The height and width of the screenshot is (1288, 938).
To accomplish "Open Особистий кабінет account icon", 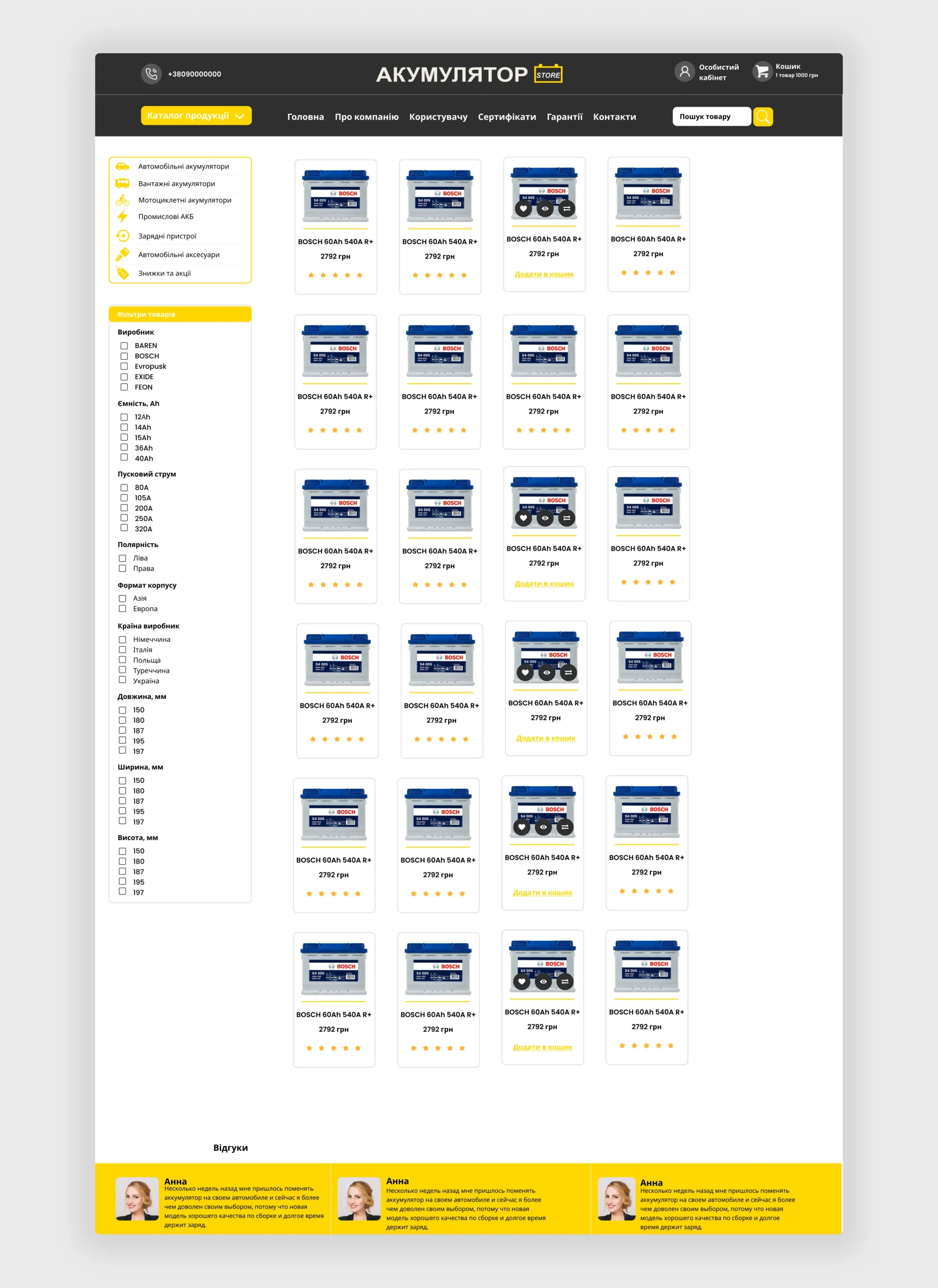I will tap(685, 72).
